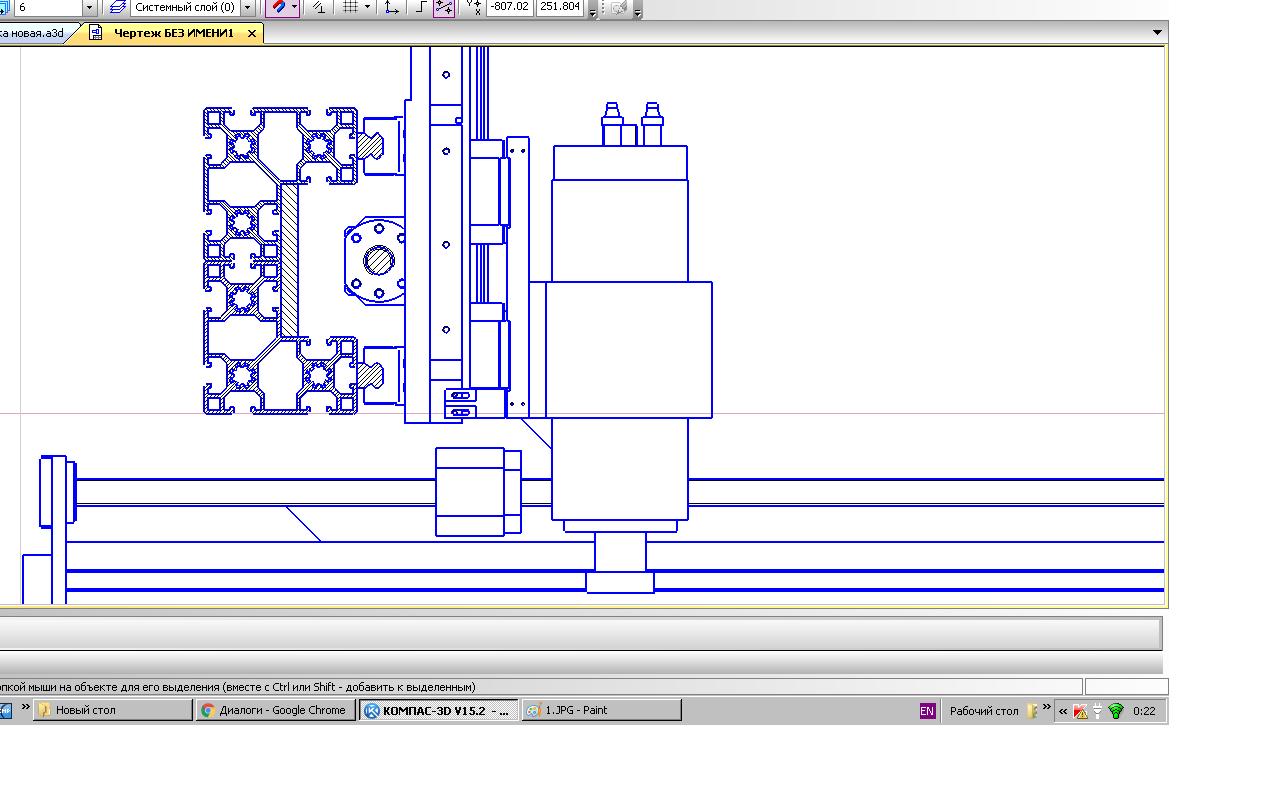Click the taskbar clock showing 0:22
Image resolution: width=1280 pixels, height=800 pixels.
1144,711
